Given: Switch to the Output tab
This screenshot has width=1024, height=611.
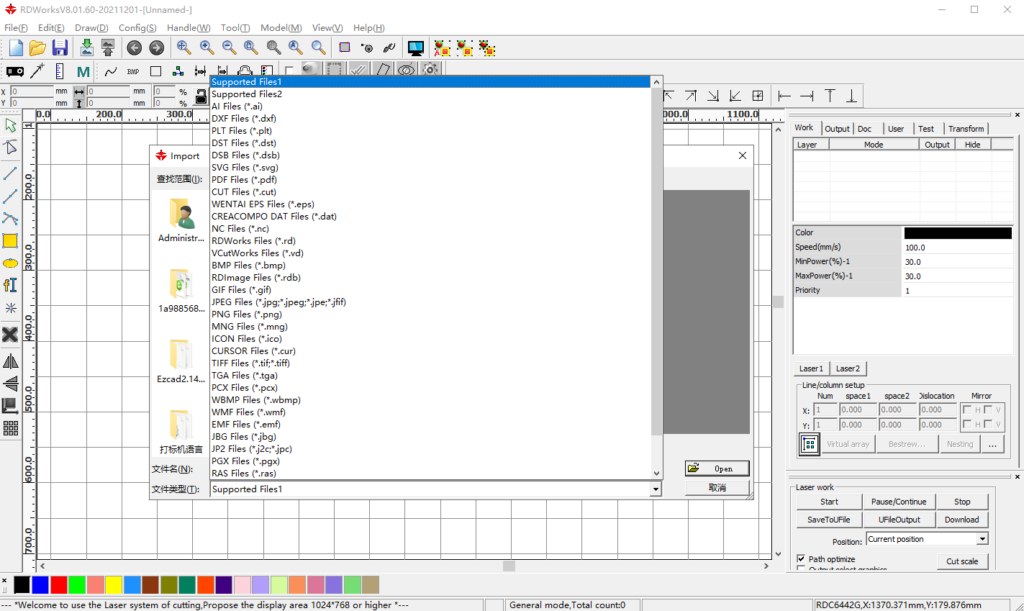Looking at the screenshot, I should tap(837, 129).
